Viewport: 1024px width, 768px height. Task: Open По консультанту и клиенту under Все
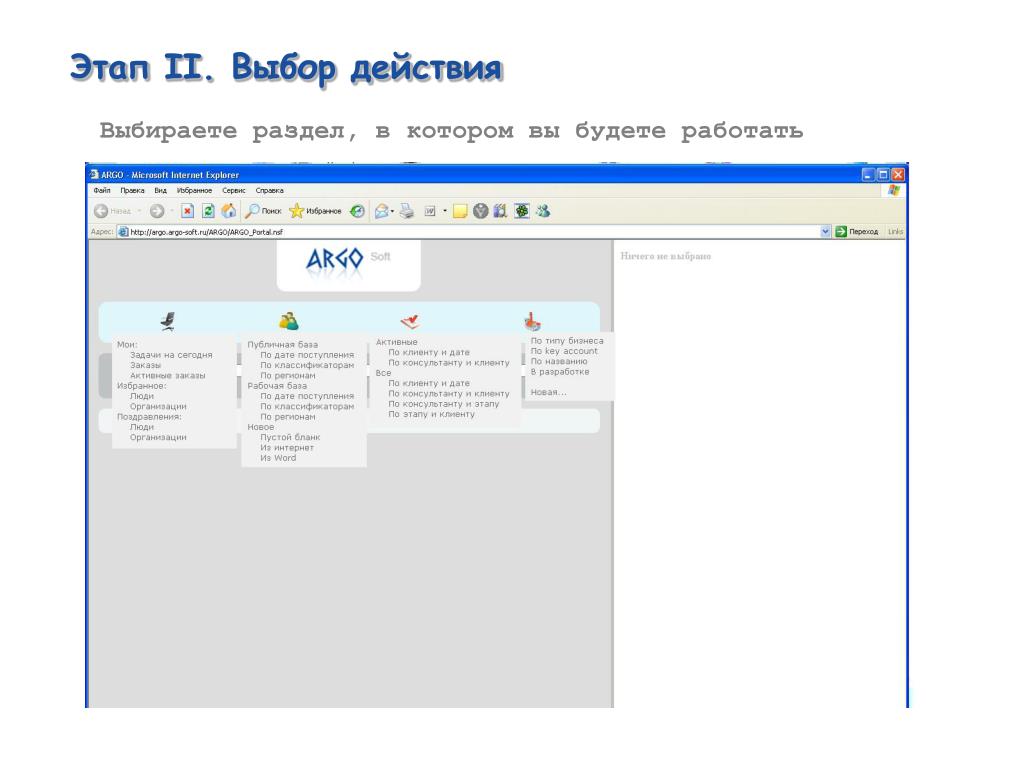(449, 394)
